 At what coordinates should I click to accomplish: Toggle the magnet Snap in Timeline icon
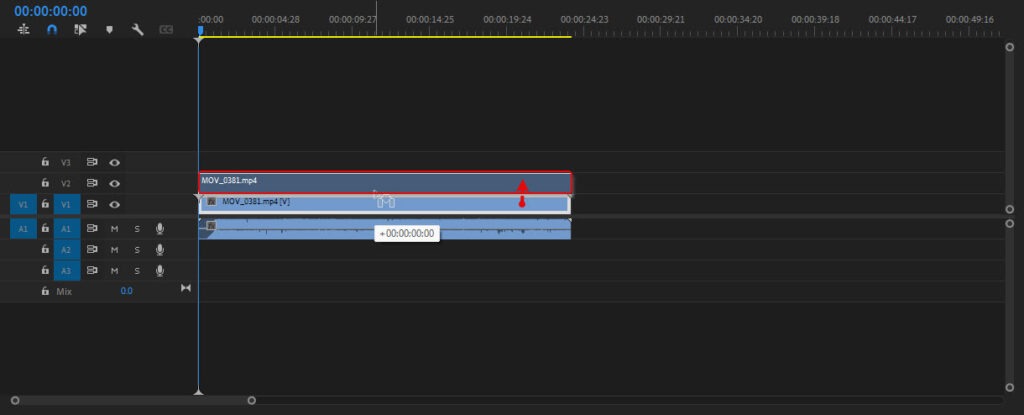coord(52,29)
